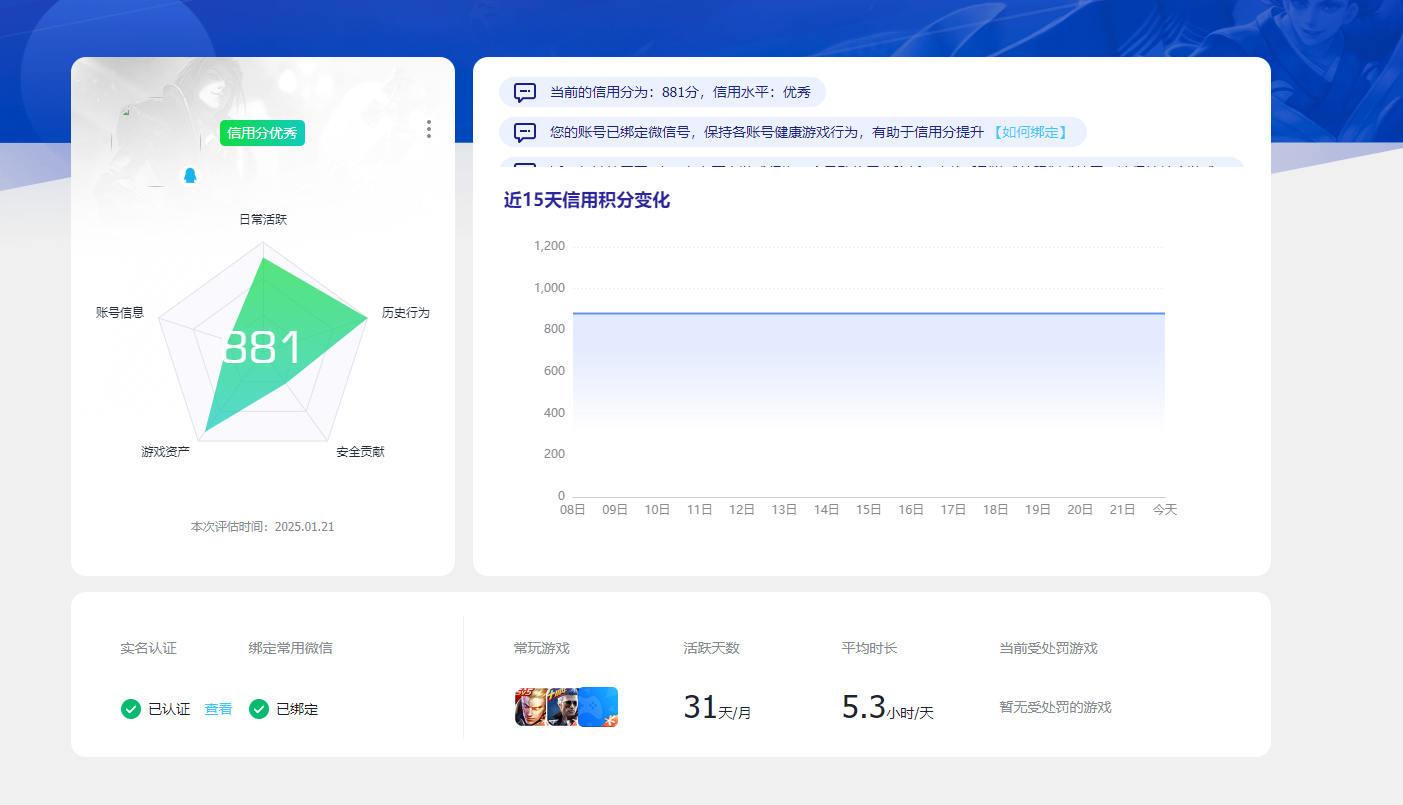Viewport: 1403px width, 805px height.
Task: Click the 日常活跃 radar axis label
Action: [263, 219]
